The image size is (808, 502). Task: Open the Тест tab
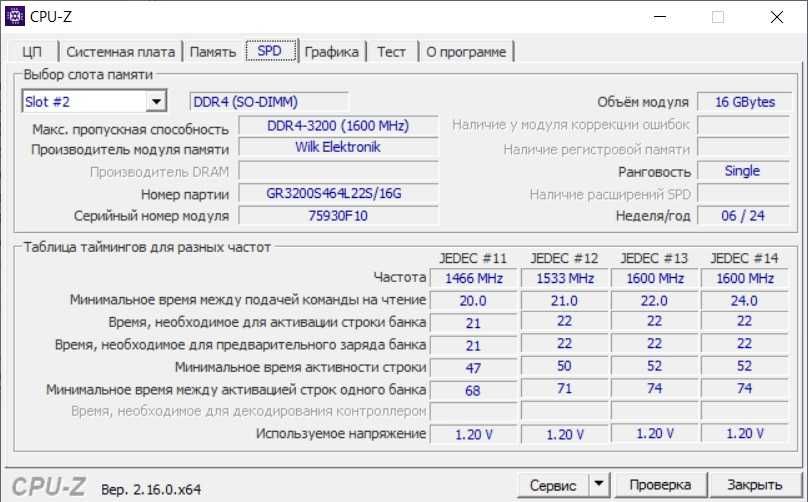(x=391, y=52)
